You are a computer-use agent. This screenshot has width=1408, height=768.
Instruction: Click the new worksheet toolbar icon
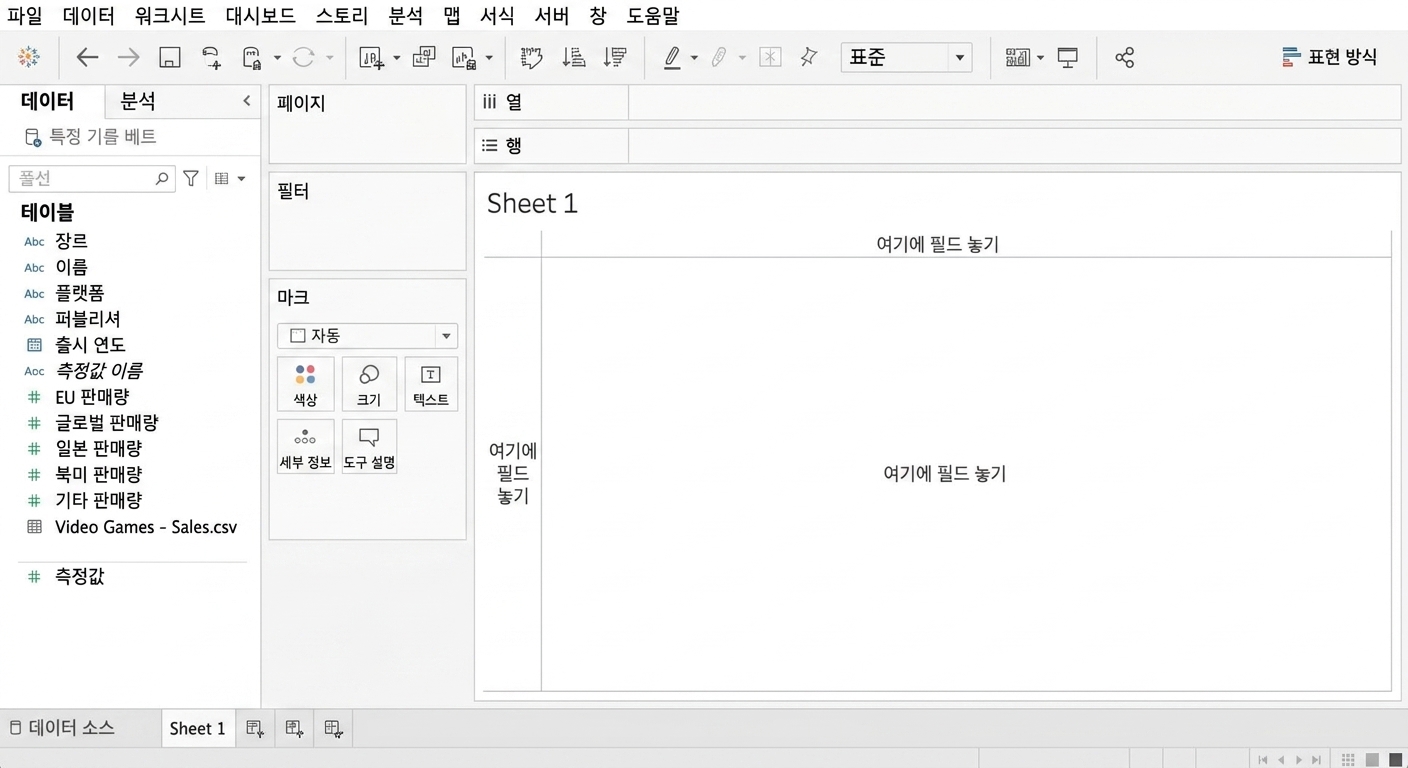(371, 57)
